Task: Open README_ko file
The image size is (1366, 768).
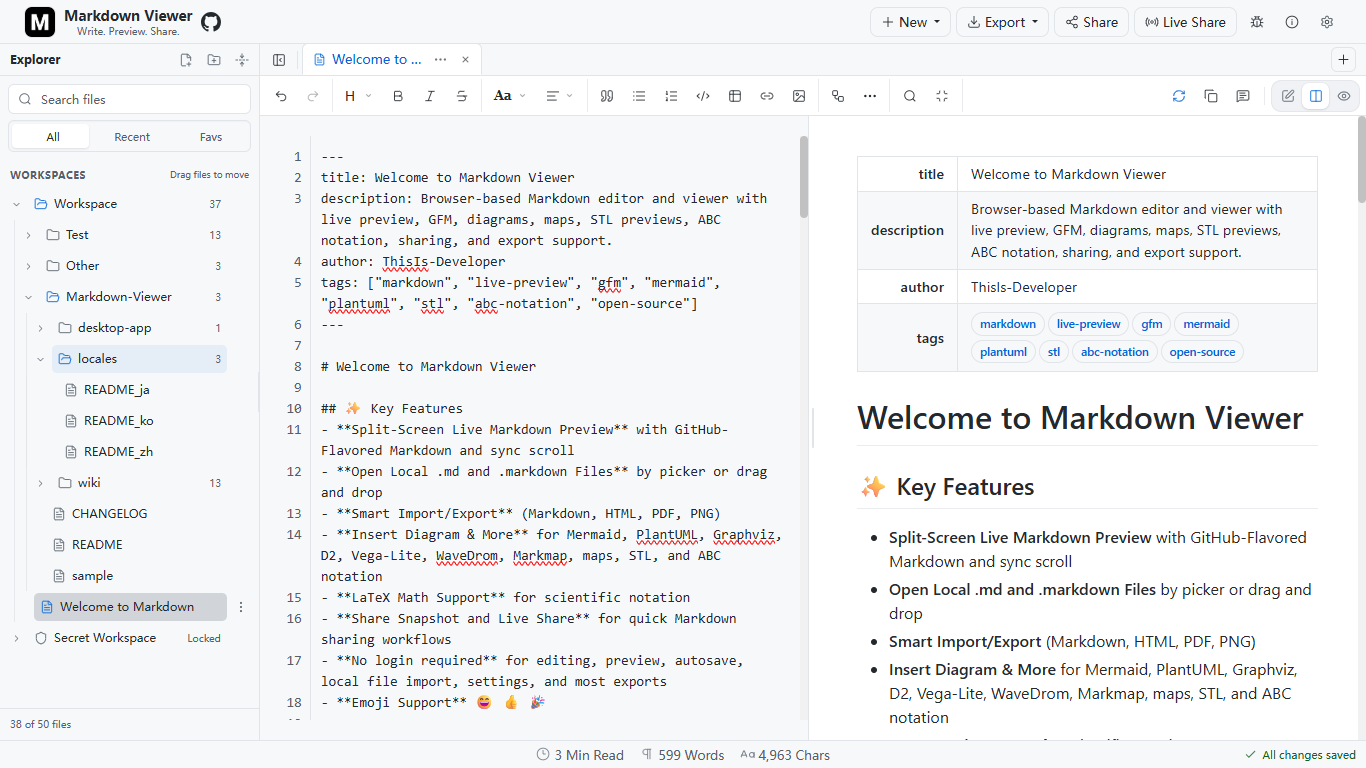Action: pyautogui.click(x=119, y=421)
